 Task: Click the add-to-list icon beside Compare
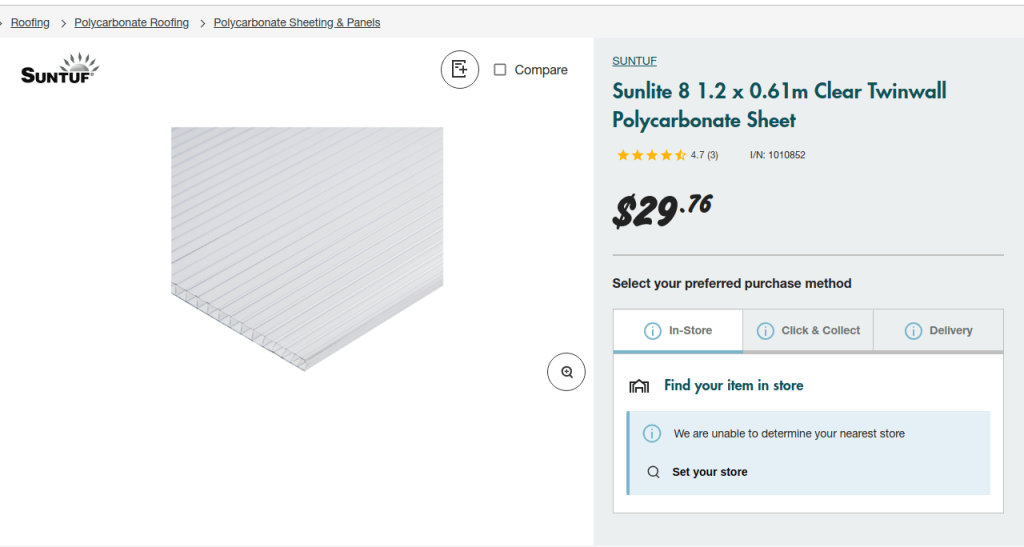click(x=460, y=69)
